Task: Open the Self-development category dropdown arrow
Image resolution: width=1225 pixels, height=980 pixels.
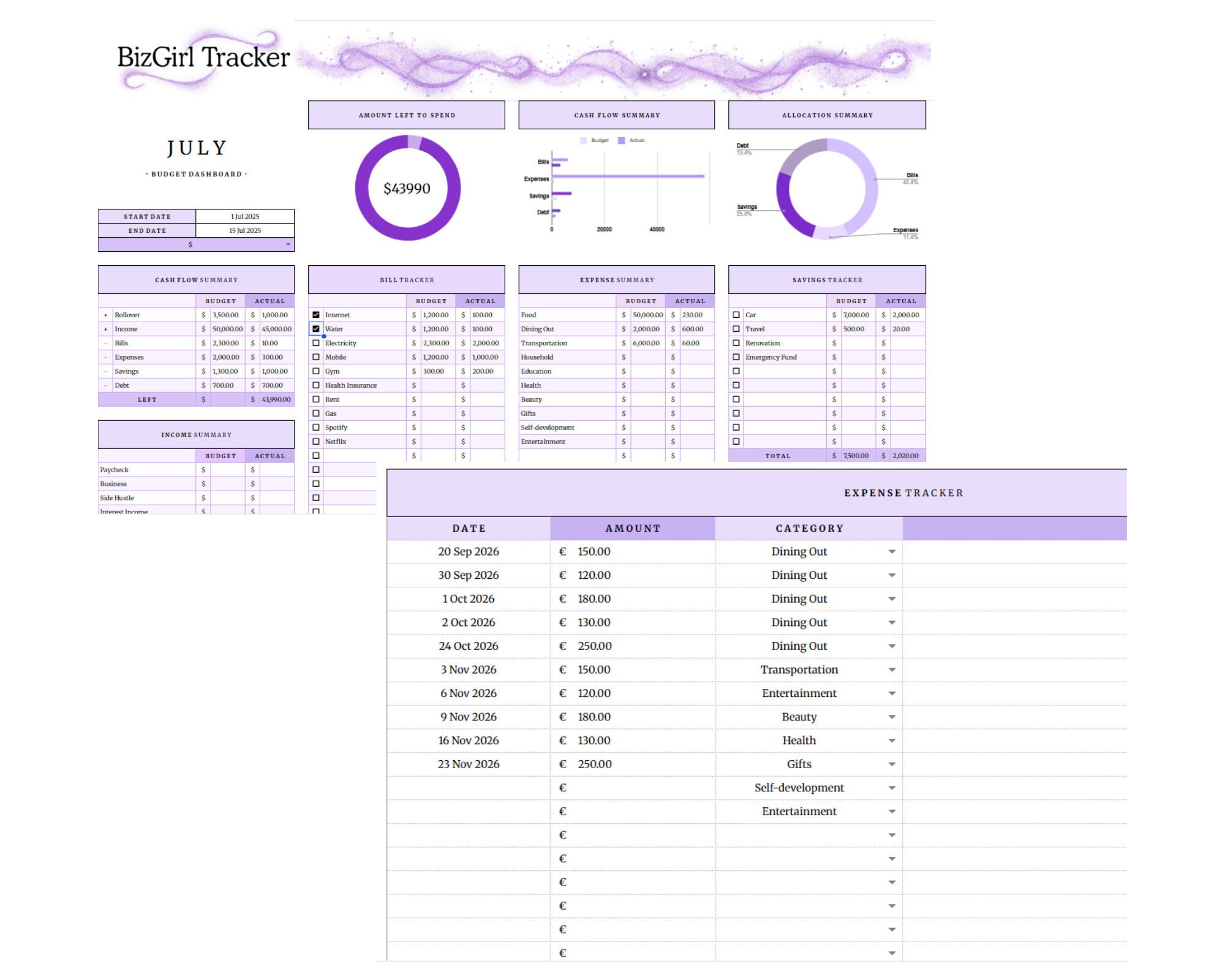Action: tap(892, 788)
